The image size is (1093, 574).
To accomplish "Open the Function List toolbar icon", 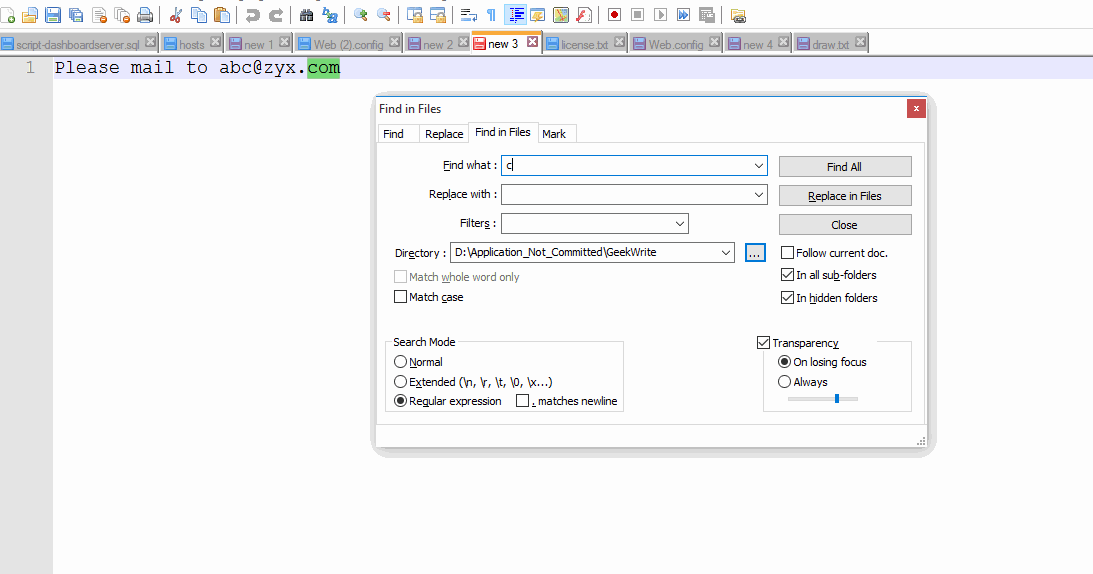I will pos(583,15).
